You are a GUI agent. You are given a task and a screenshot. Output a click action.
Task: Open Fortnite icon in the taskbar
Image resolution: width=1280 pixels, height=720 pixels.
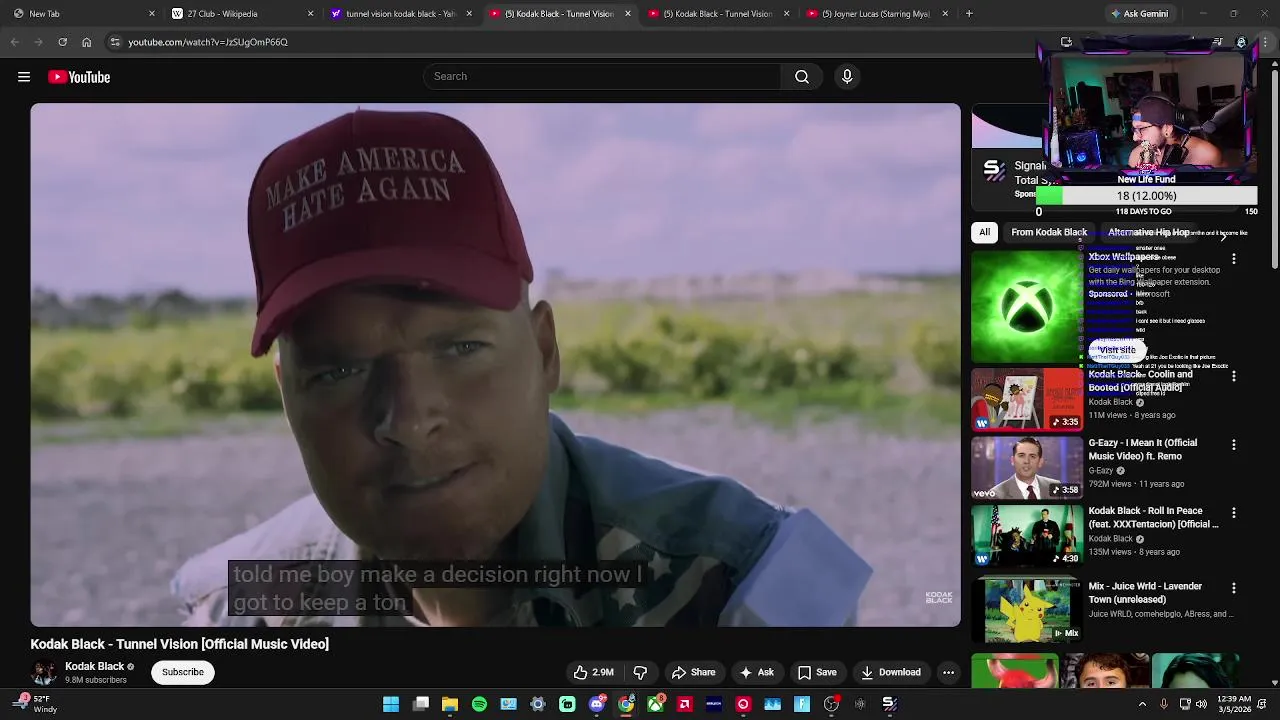tap(802, 704)
